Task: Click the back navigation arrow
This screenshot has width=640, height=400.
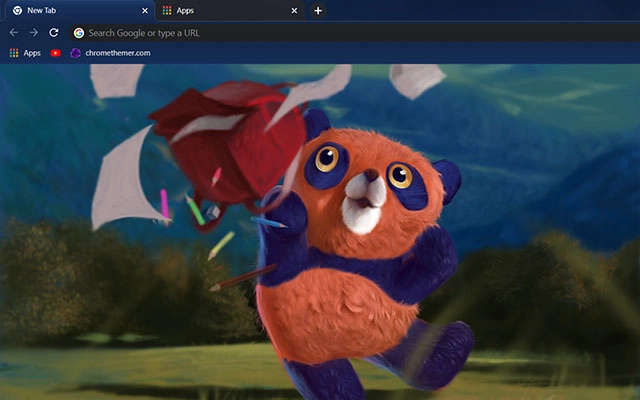Action: click(x=13, y=33)
